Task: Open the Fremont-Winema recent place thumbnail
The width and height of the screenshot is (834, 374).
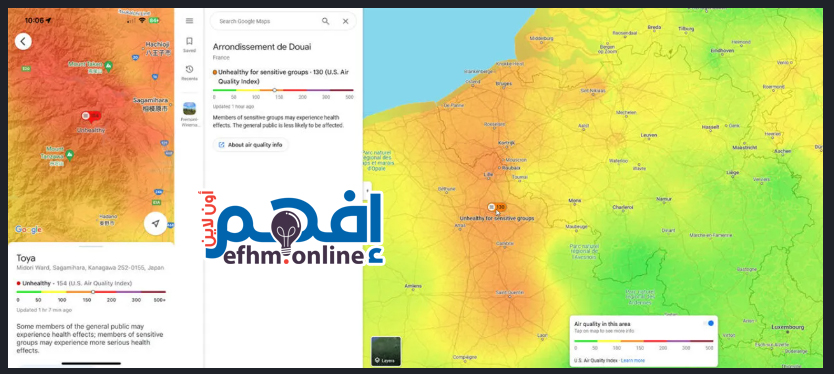Action: (189, 109)
